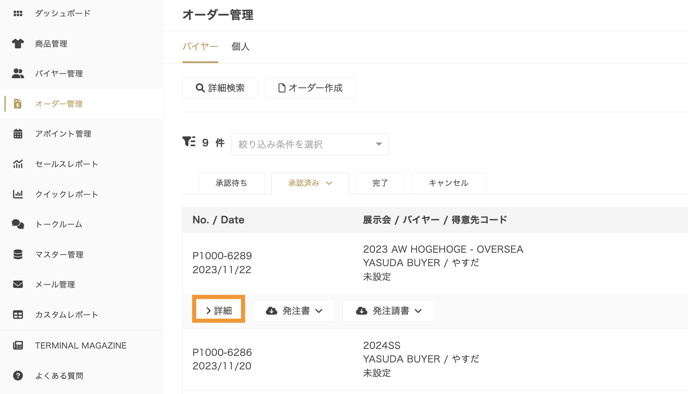Expand the 絞り込み条件を選択 dropdown
This screenshot has height=394, width=688.
(x=310, y=144)
